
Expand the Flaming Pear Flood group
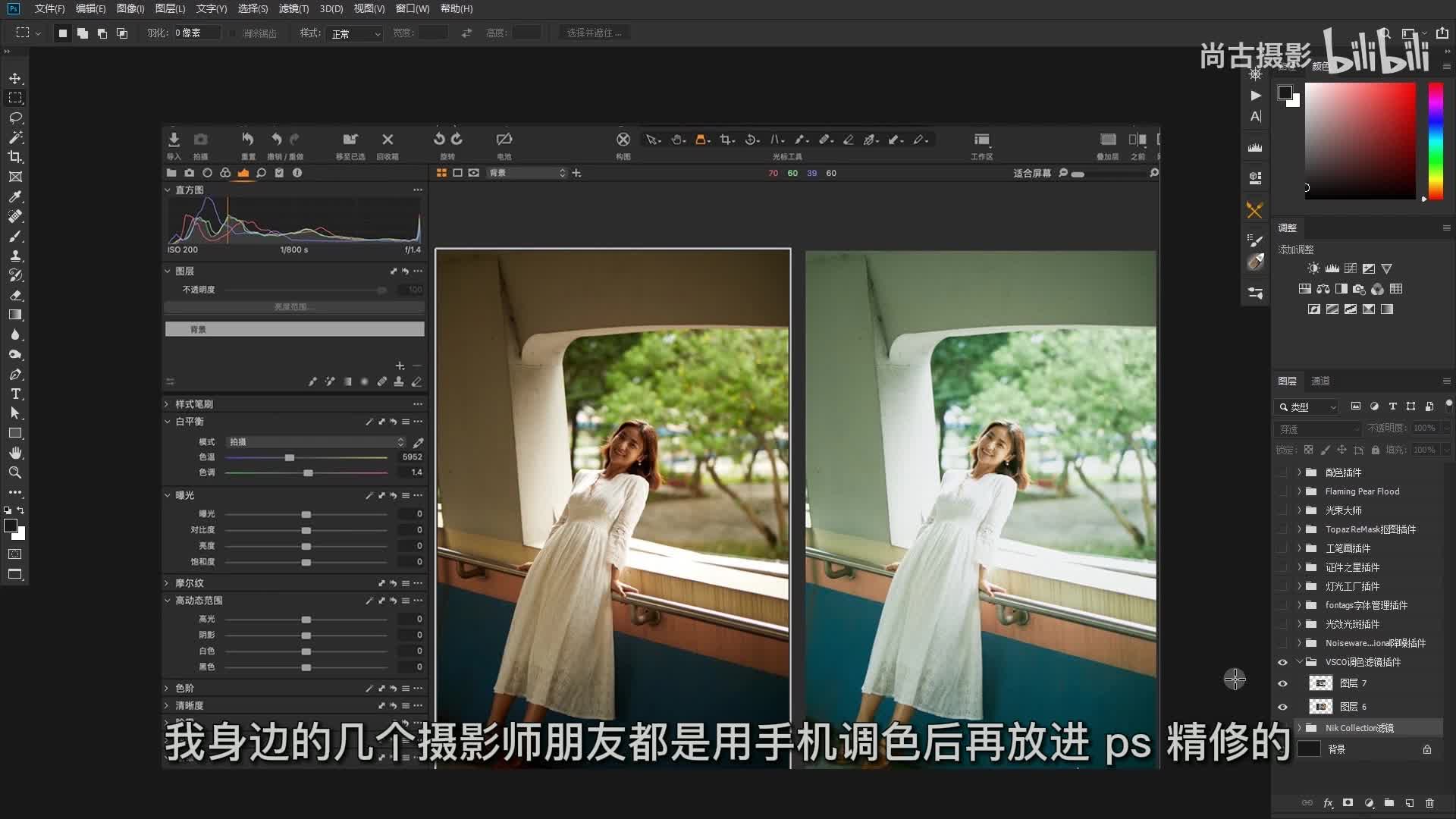[x=1299, y=491]
